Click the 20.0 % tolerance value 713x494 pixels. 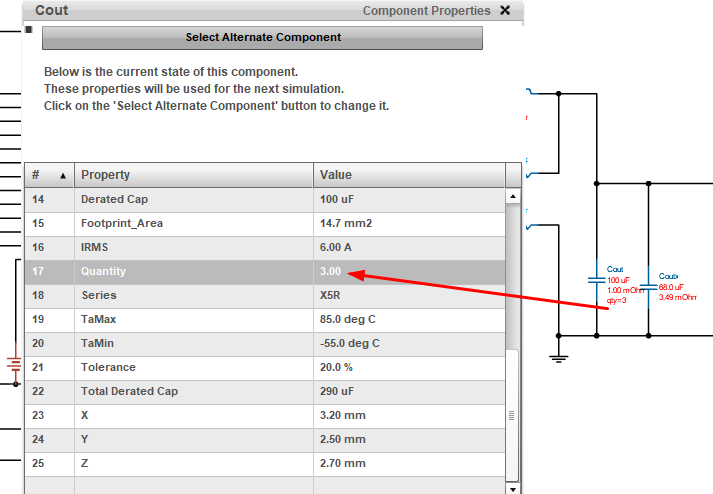[336, 368]
